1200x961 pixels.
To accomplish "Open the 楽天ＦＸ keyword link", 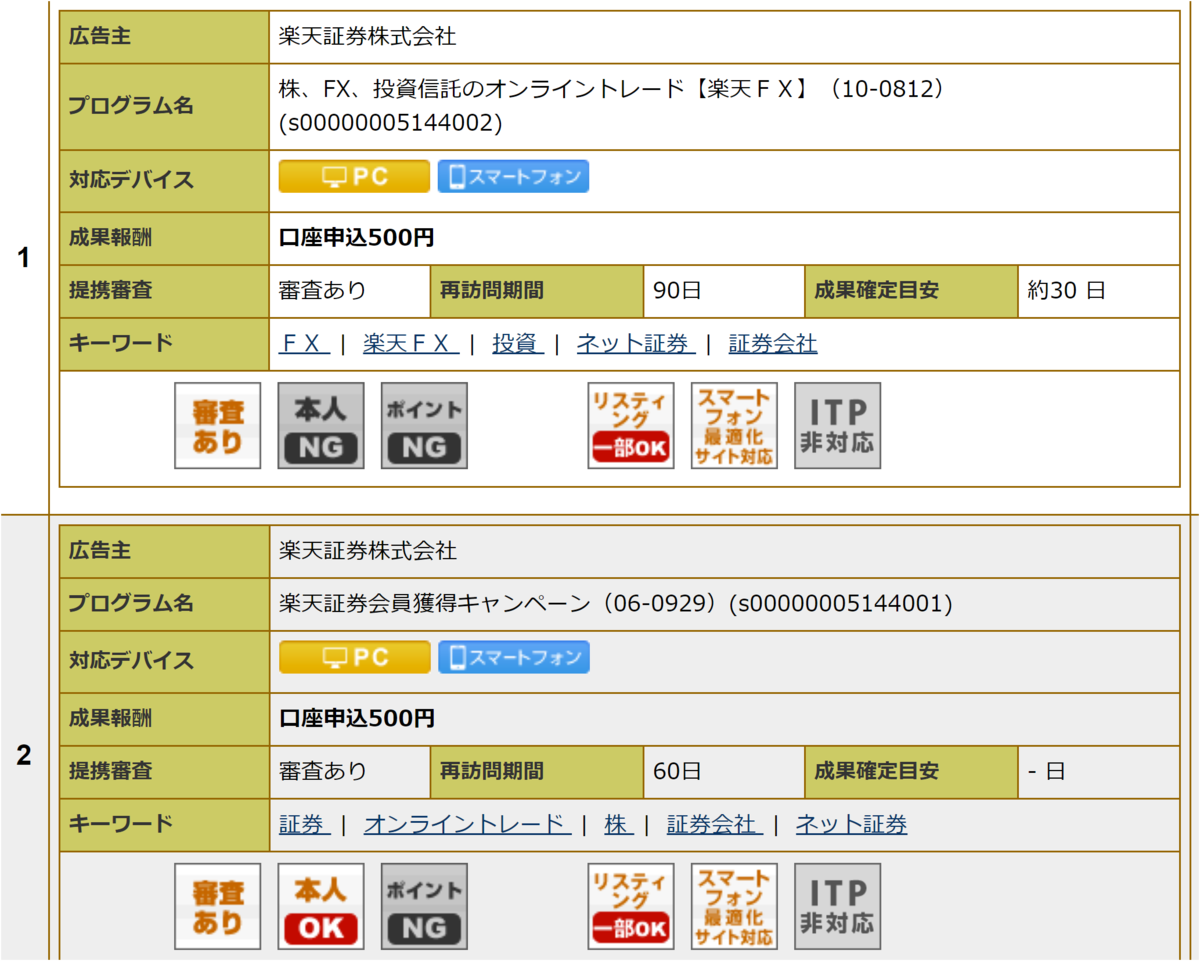I will click(411, 344).
